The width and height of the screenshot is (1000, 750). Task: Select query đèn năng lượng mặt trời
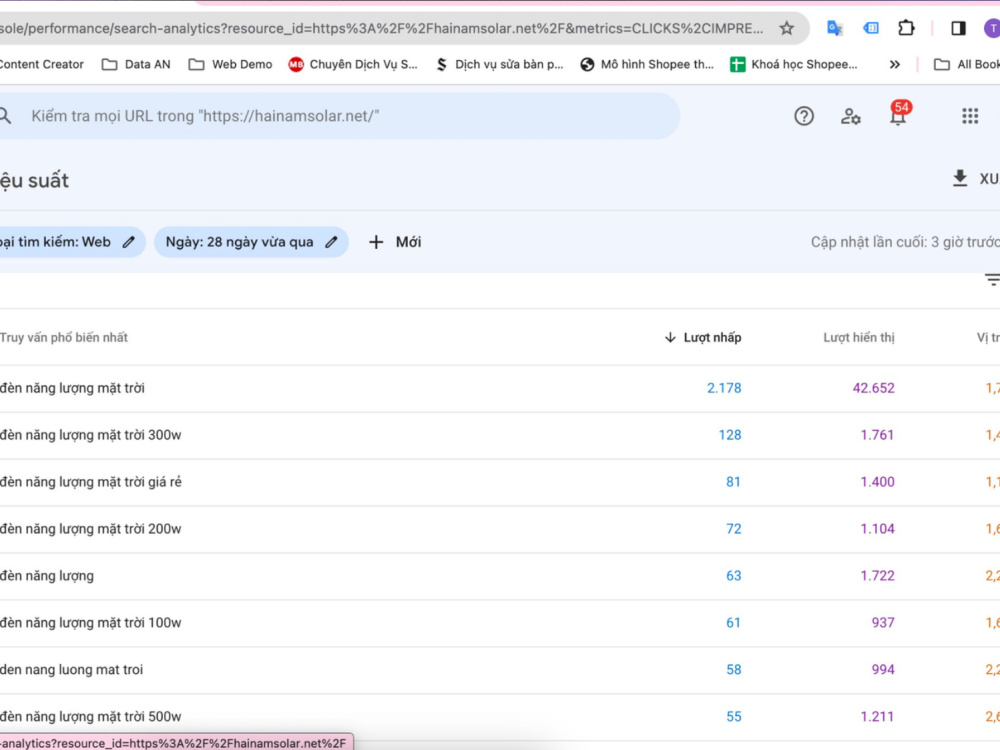(72, 388)
